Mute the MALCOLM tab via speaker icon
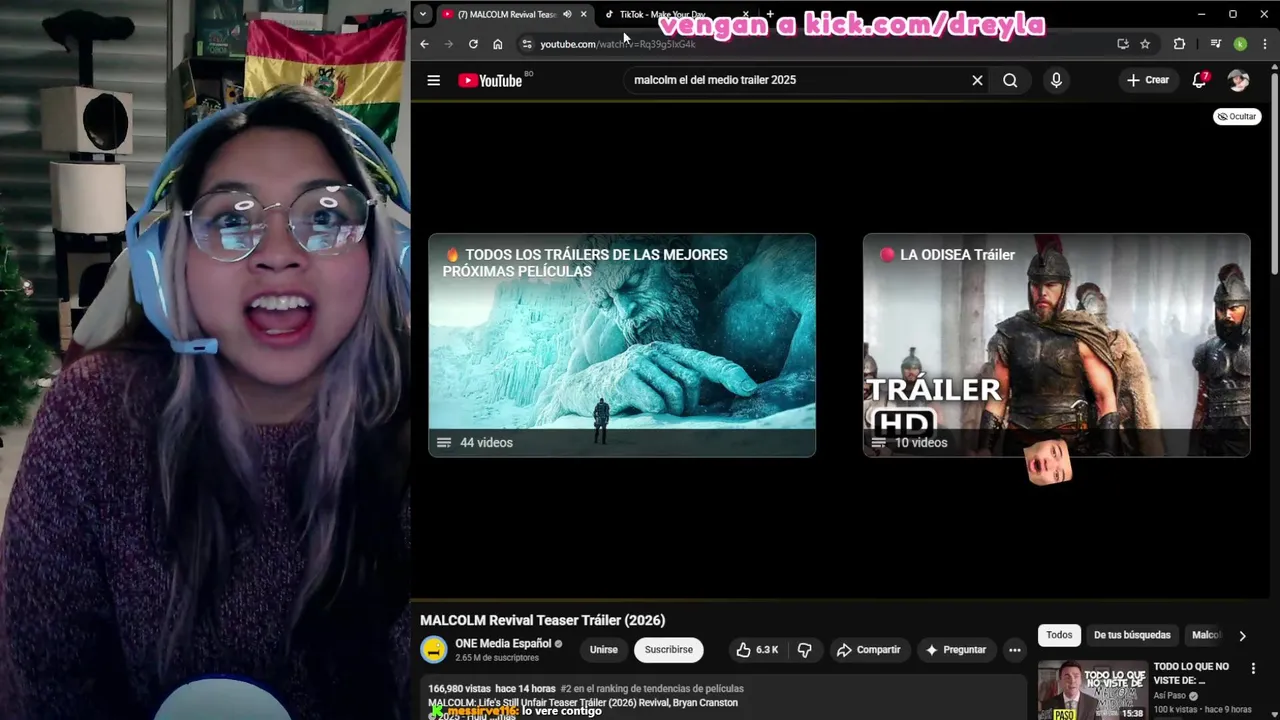 tap(567, 14)
